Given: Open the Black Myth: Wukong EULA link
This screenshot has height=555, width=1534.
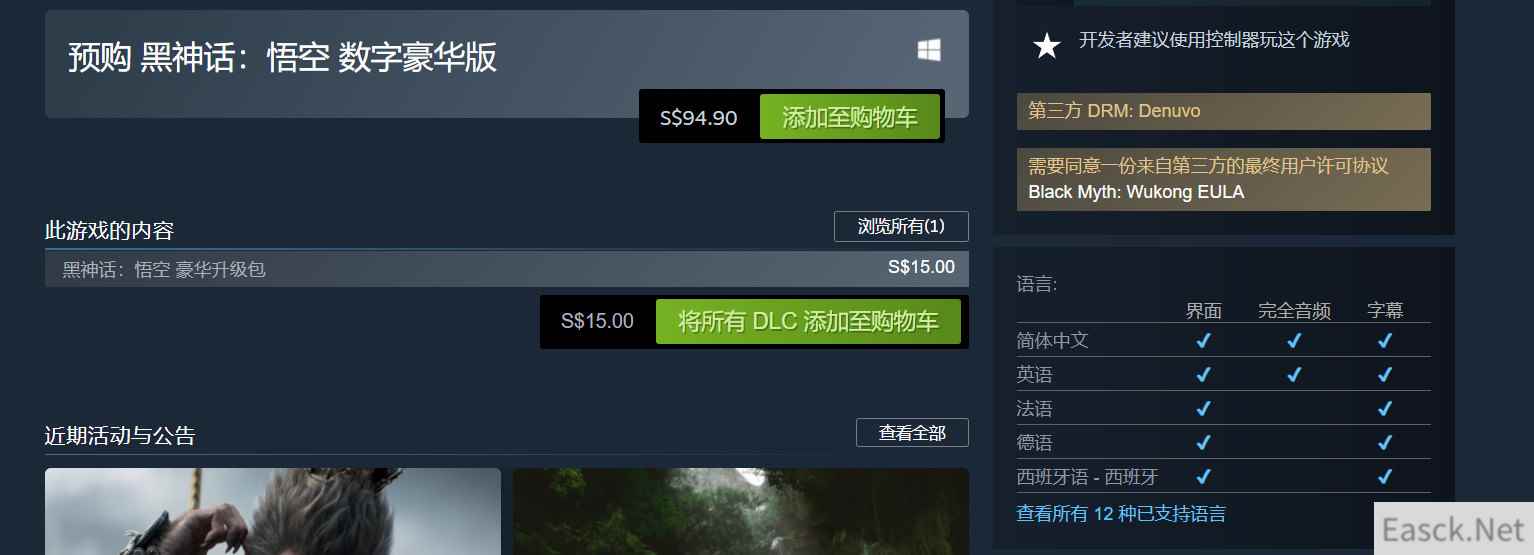Looking at the screenshot, I should [1136, 192].
